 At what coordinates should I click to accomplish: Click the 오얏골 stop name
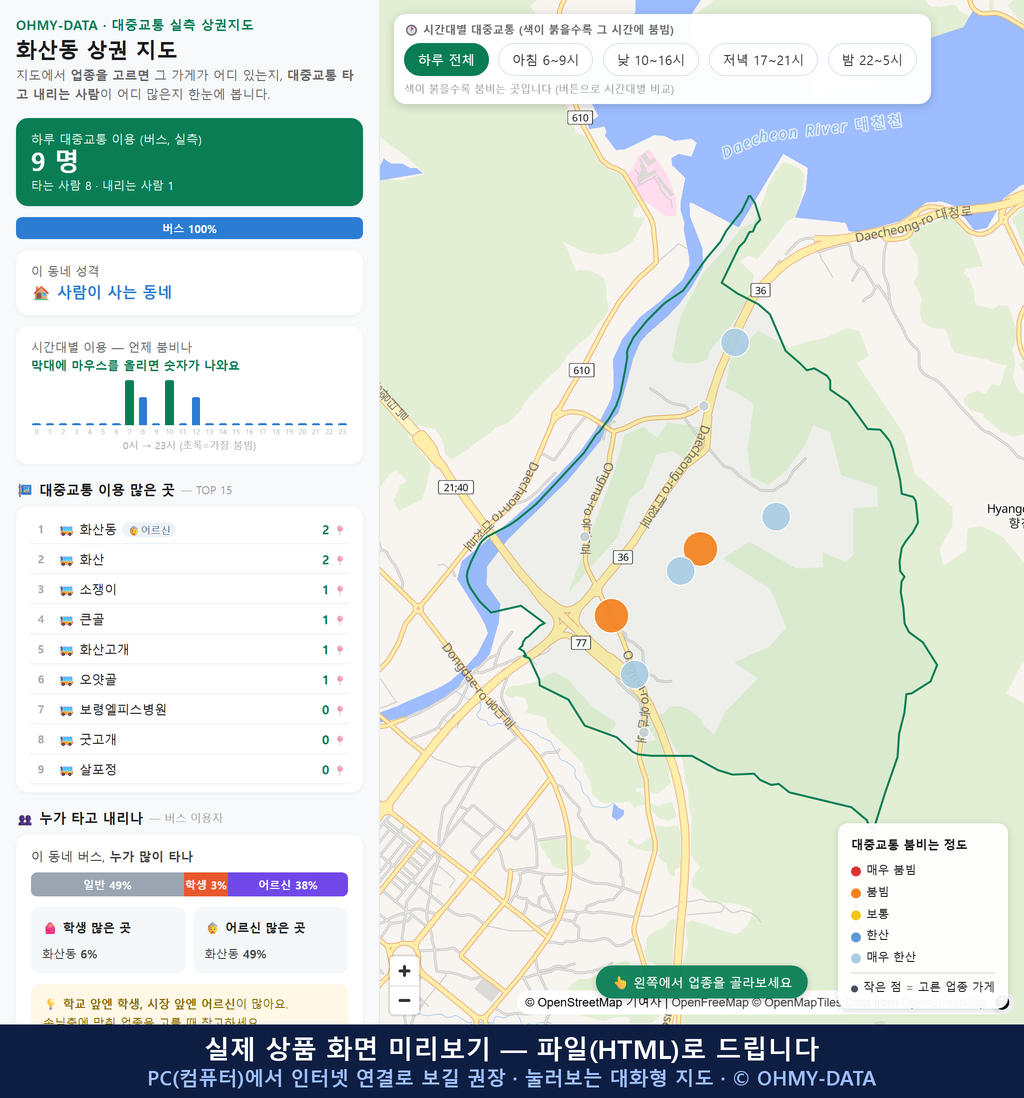[x=98, y=680]
